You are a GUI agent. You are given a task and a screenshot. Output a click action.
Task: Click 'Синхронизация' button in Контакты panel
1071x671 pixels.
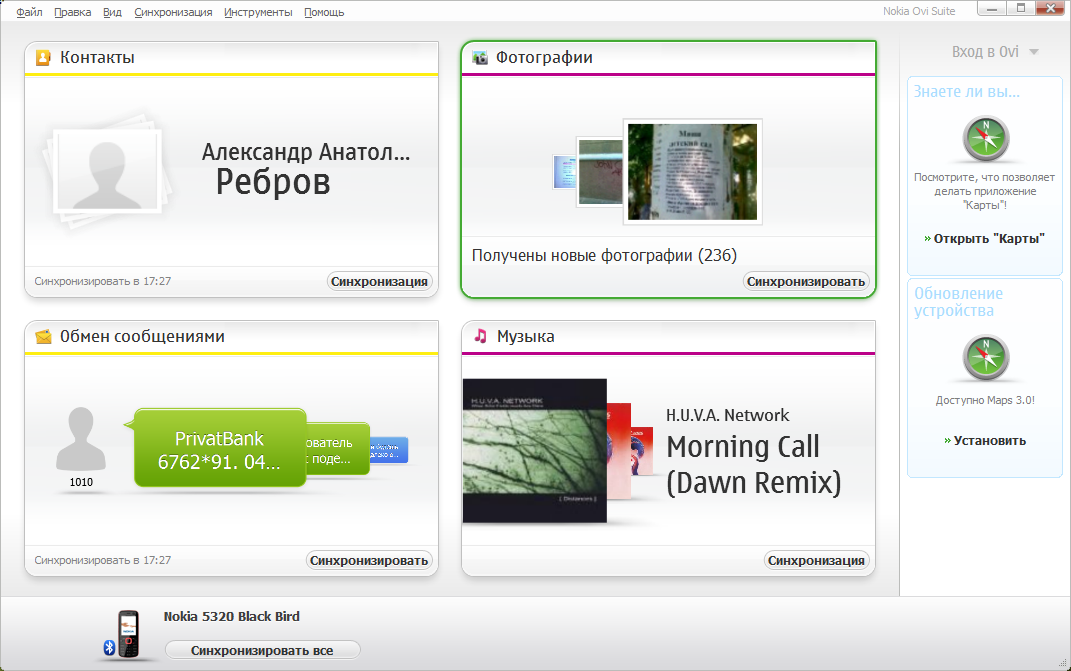(379, 282)
